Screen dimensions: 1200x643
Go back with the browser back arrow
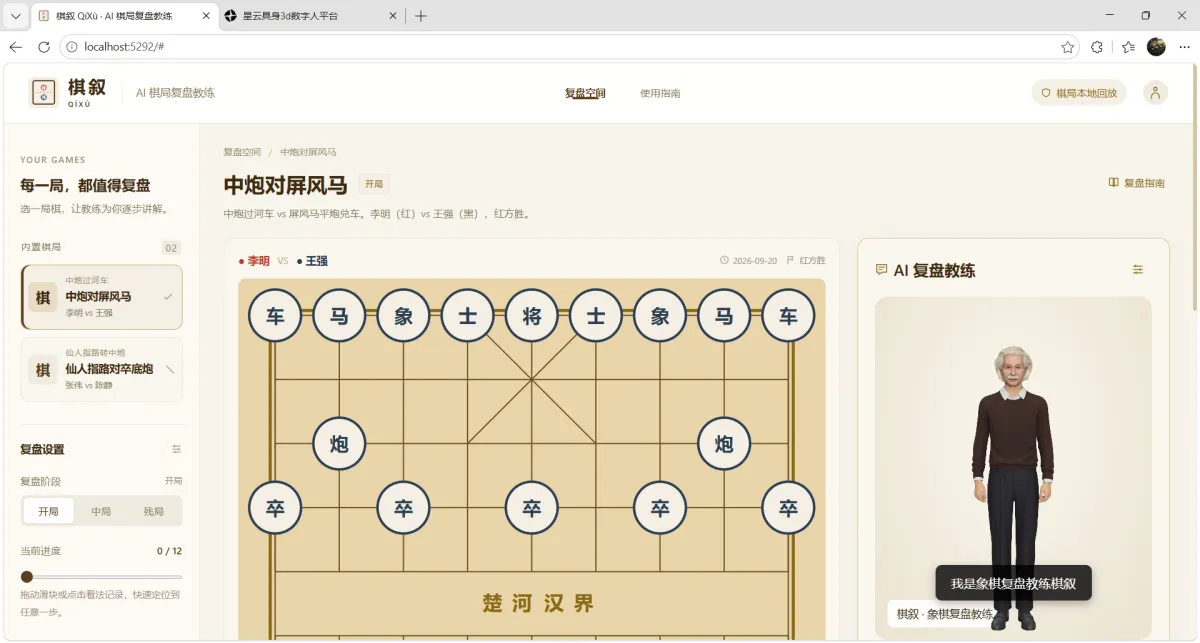tap(16, 47)
